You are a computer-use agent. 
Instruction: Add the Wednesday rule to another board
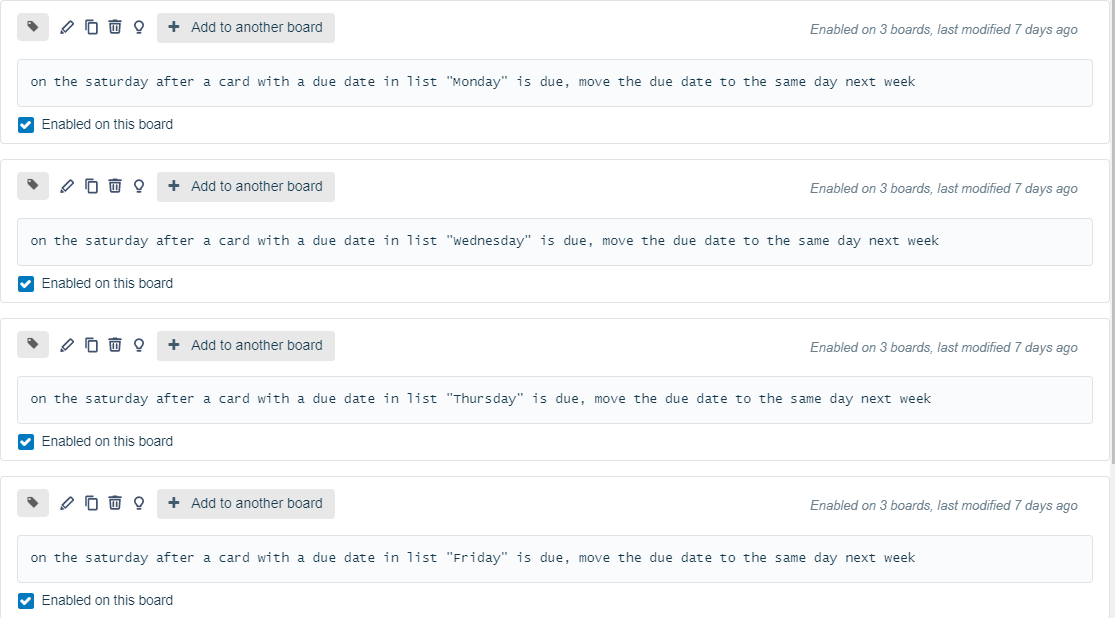pyautogui.click(x=245, y=186)
